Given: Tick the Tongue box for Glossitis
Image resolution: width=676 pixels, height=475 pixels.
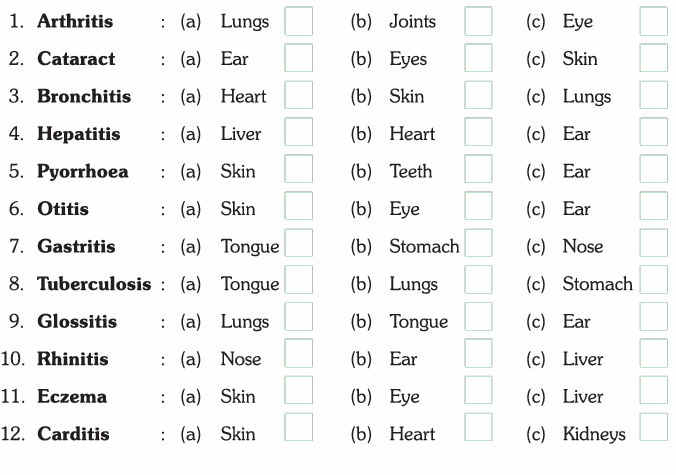Looking at the screenshot, I should tap(478, 319).
